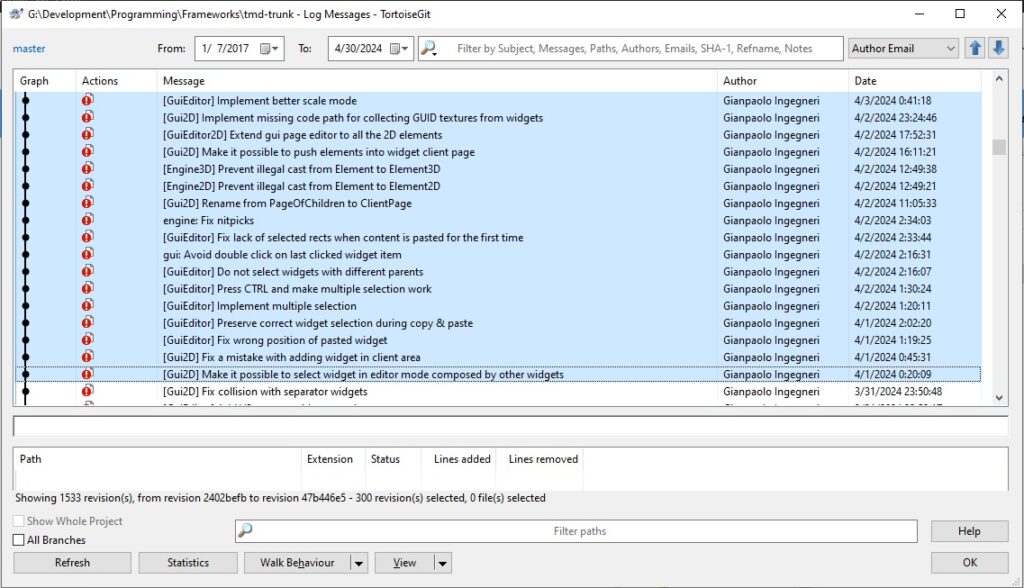1024x588 pixels.
Task: Click action icon for 'engine: Fix nitpicks' commit
Action: tap(88, 220)
